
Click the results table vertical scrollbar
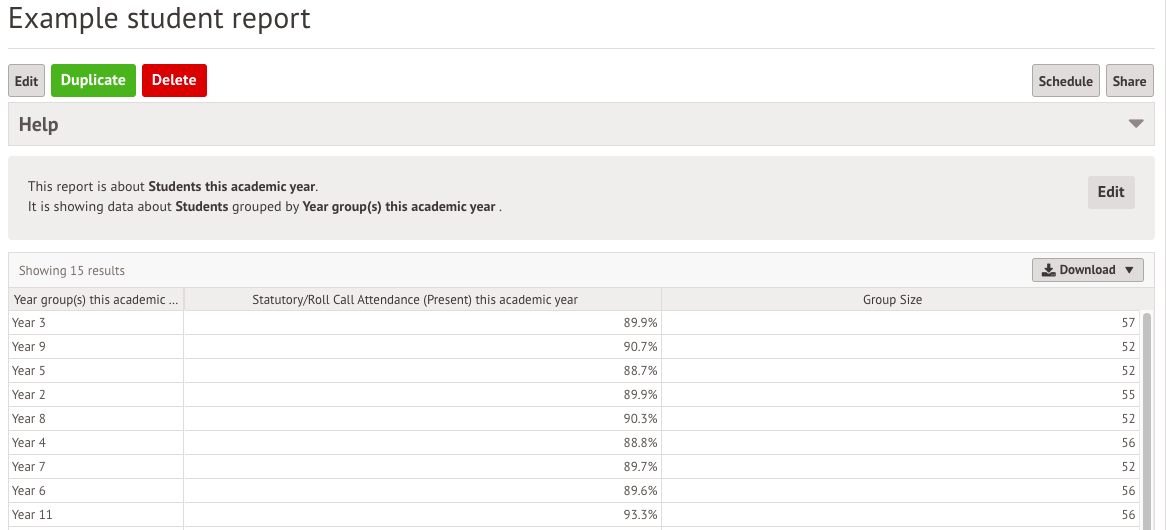click(1146, 421)
